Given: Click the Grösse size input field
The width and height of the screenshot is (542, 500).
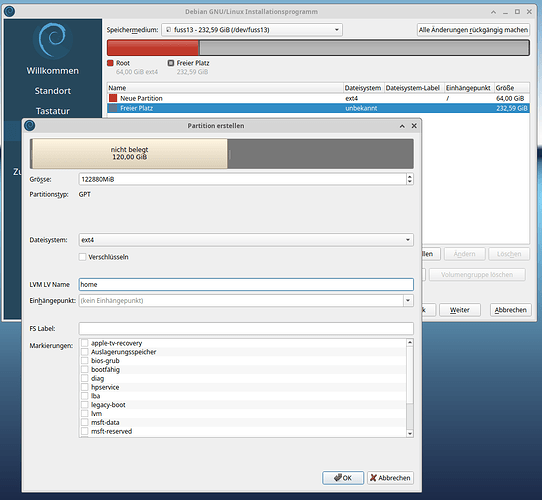Looking at the screenshot, I should 243,179.
